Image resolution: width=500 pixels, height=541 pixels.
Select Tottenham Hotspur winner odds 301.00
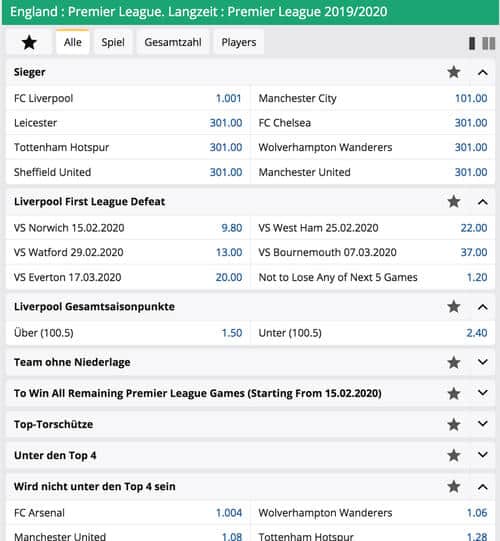(x=128, y=147)
